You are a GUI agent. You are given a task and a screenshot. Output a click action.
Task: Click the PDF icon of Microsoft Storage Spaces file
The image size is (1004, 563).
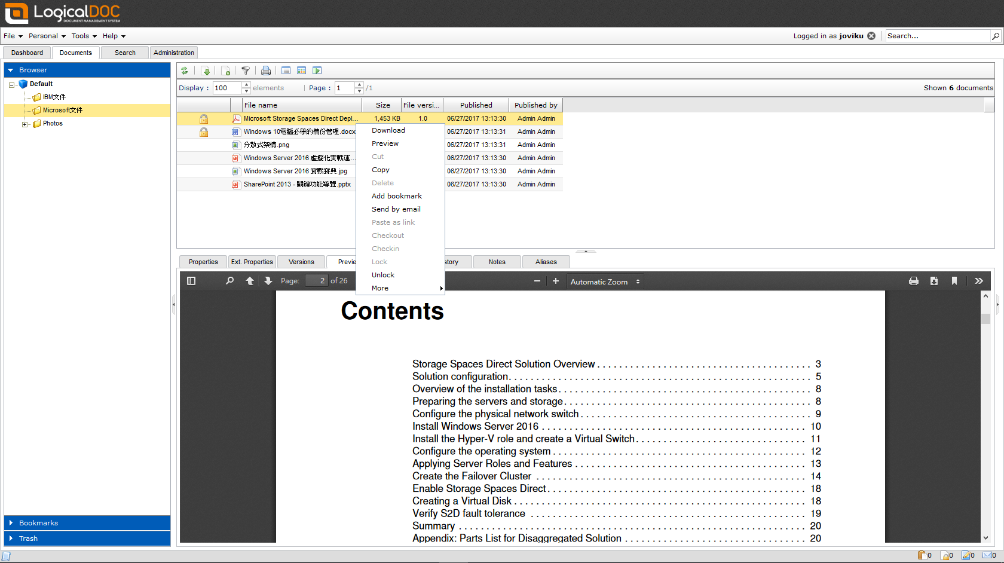236,118
